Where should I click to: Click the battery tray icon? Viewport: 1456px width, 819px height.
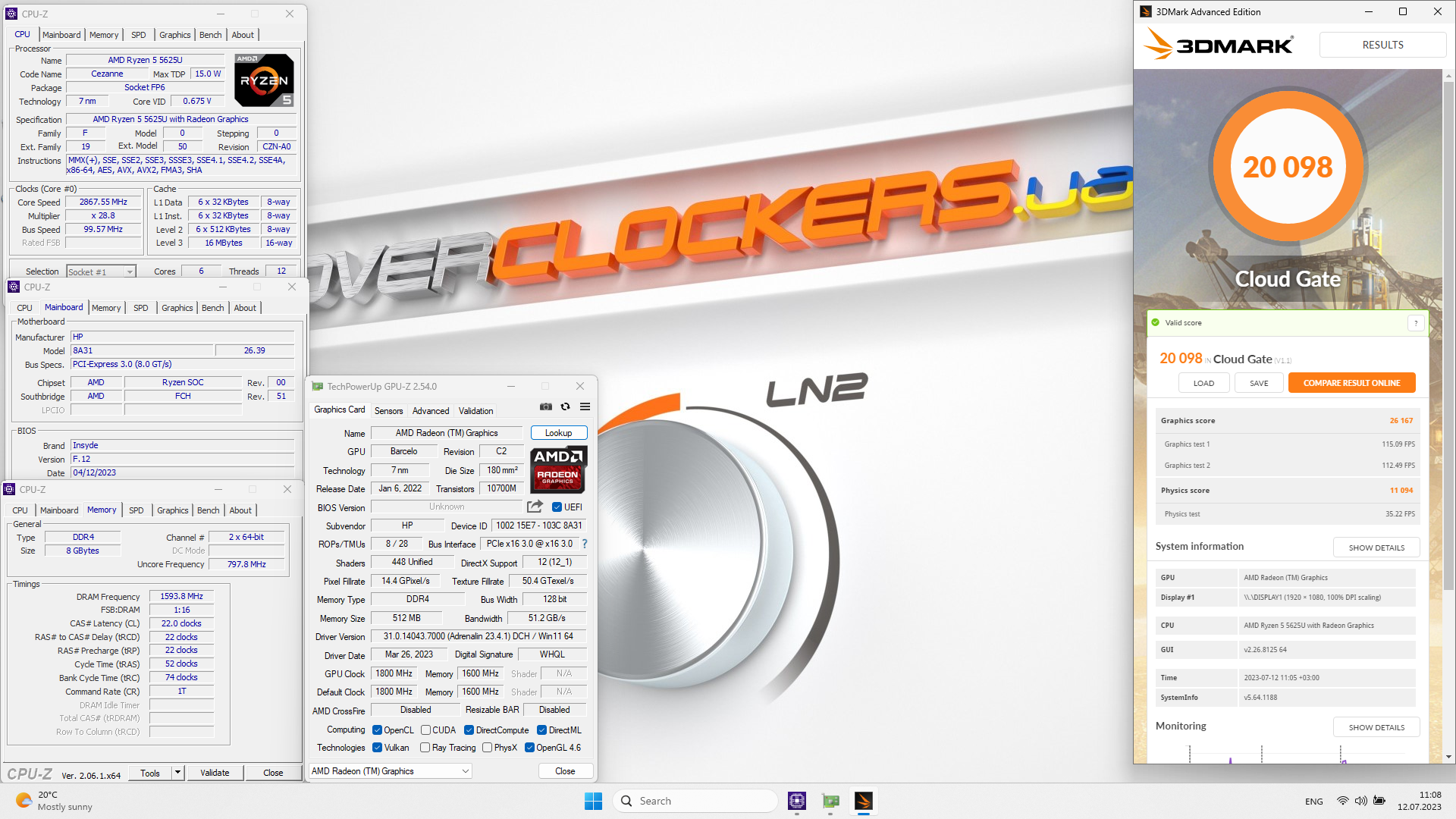tap(1379, 801)
